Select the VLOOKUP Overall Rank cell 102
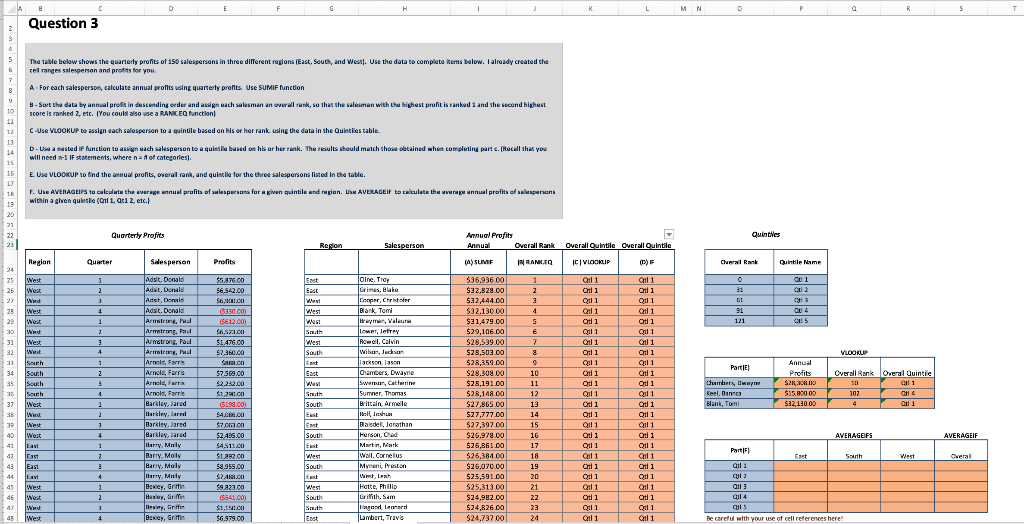Image resolution: width=1024 pixels, height=524 pixels. point(854,394)
